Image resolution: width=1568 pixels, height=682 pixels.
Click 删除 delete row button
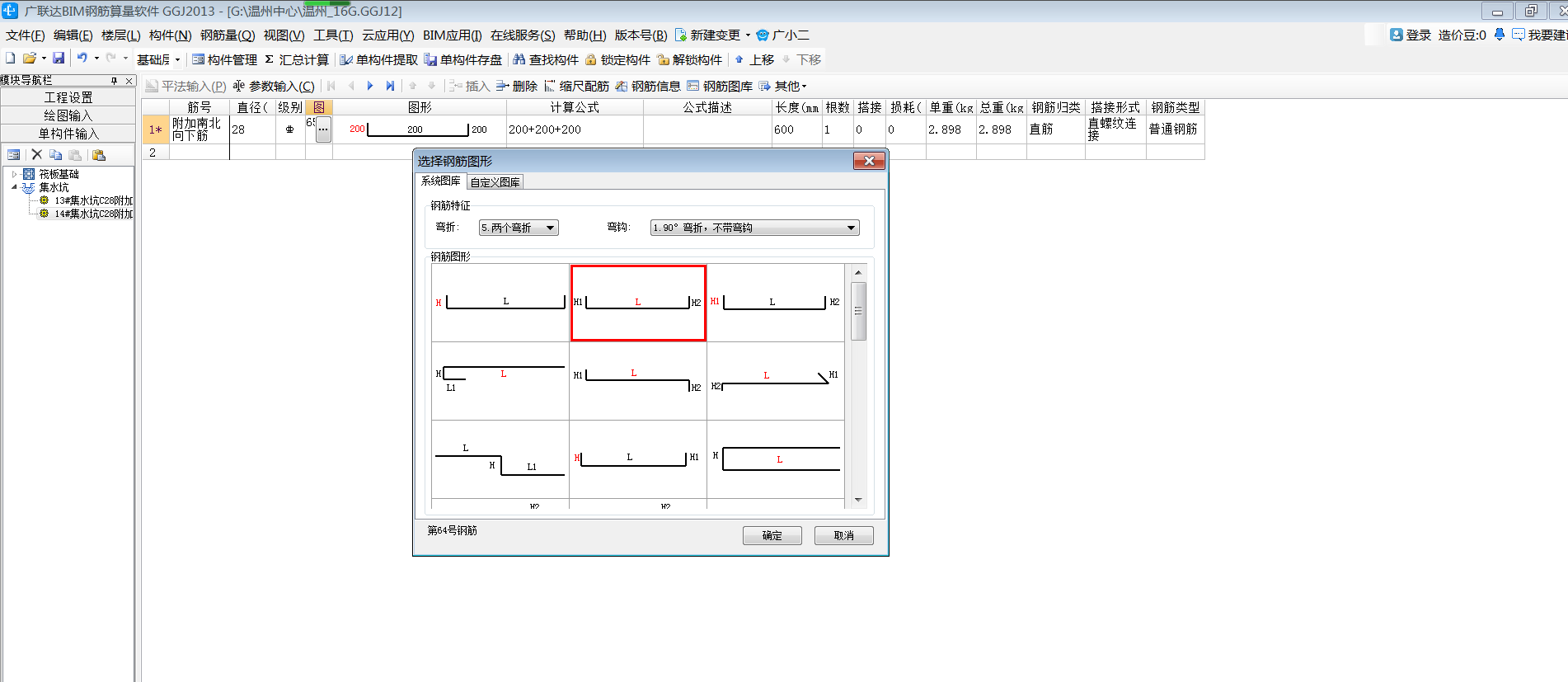pos(517,86)
